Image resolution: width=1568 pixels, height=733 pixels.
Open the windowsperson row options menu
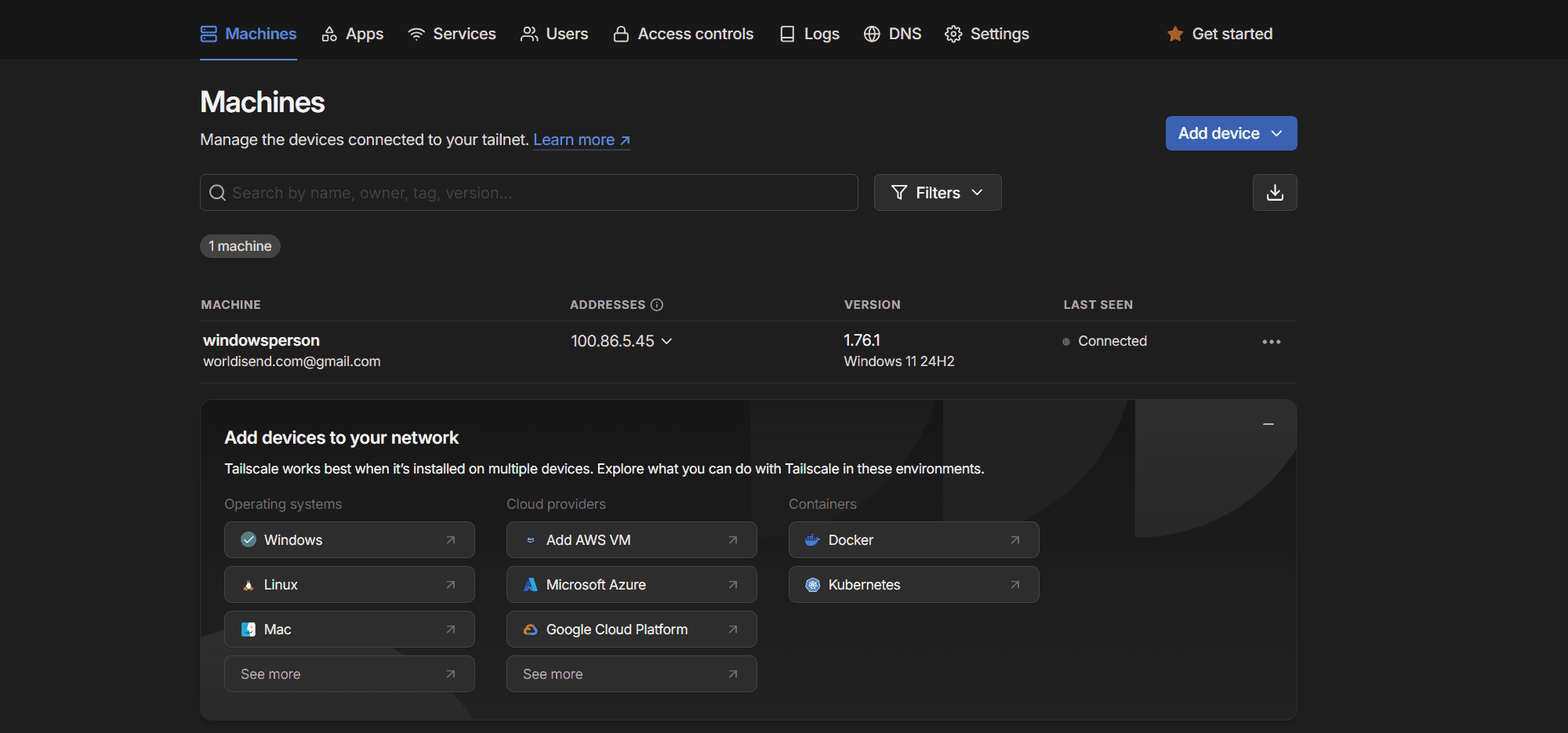(1272, 342)
